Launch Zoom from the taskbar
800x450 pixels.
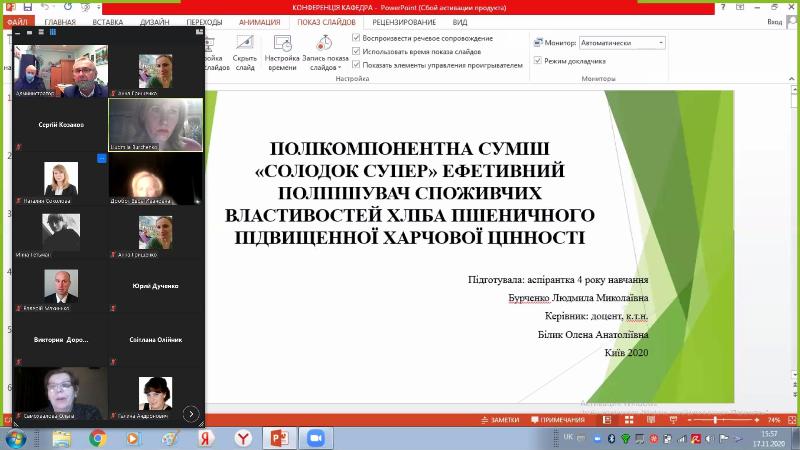coord(316,438)
